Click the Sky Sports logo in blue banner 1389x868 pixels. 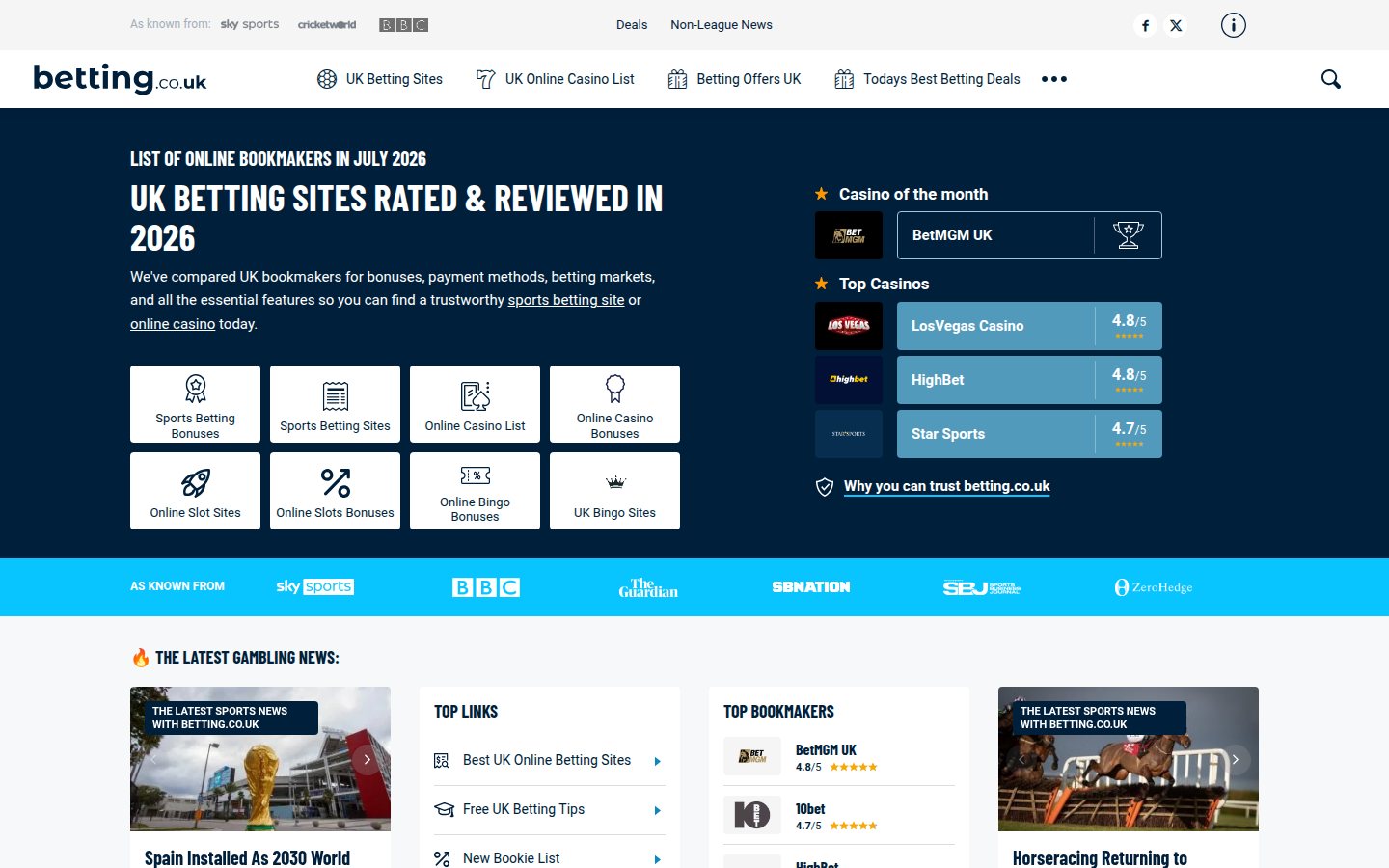(315, 586)
